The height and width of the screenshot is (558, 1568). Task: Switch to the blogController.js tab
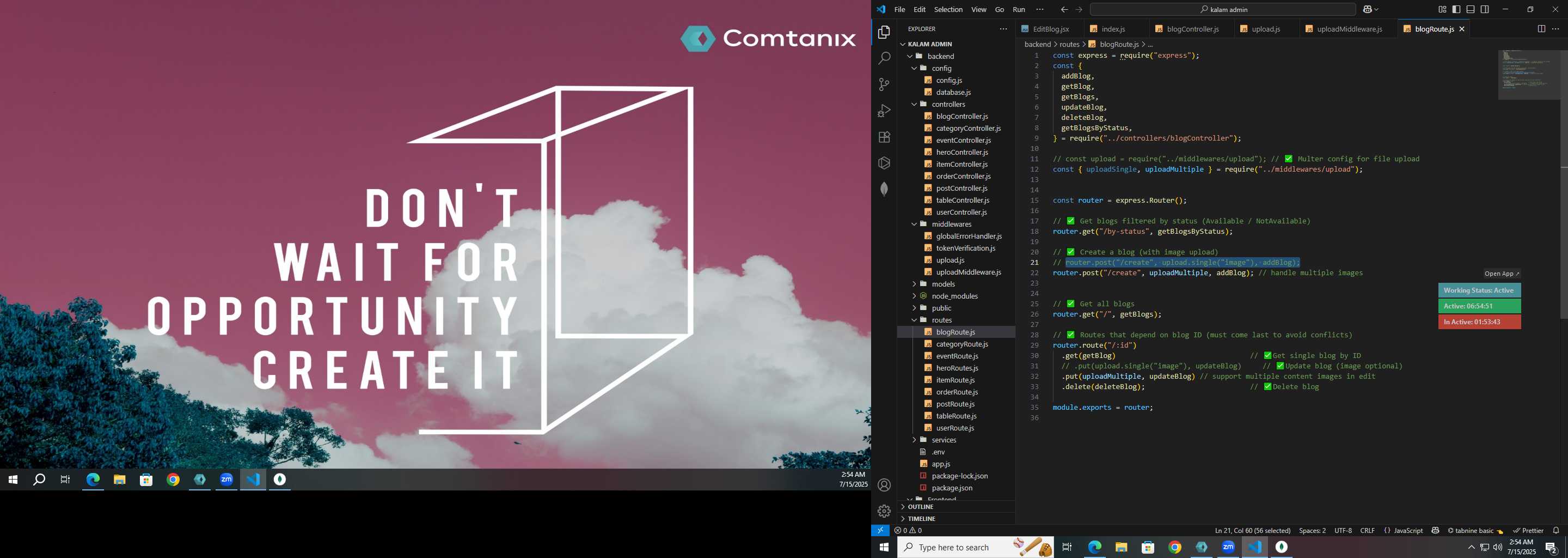[x=1192, y=29]
